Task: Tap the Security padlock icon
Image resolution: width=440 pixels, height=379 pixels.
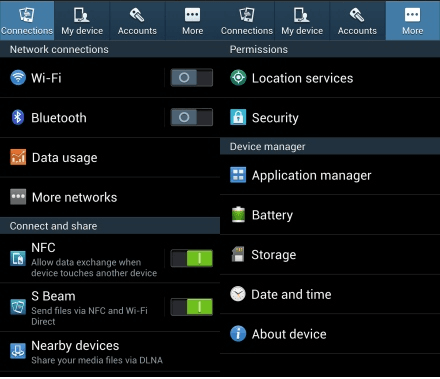Action: coord(238,117)
